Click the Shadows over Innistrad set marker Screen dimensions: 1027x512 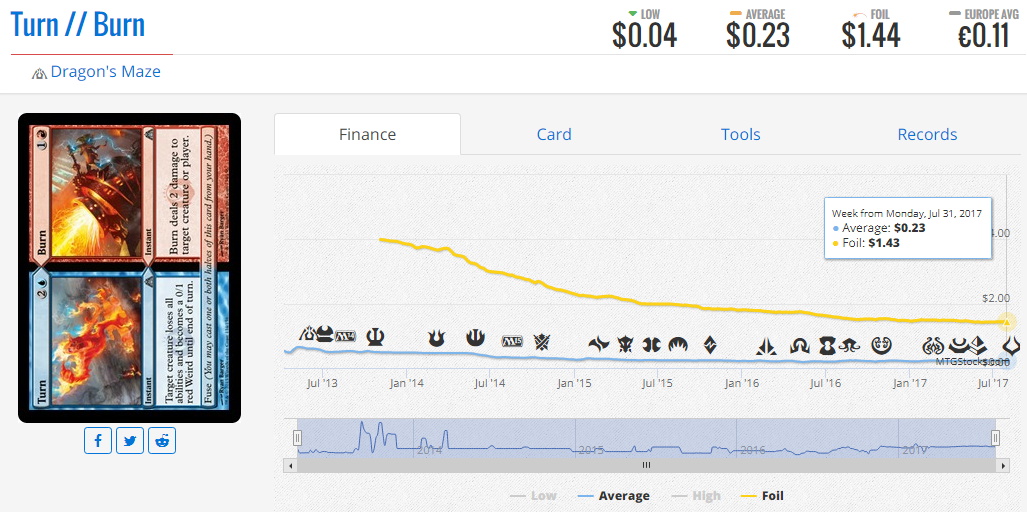[x=800, y=345]
